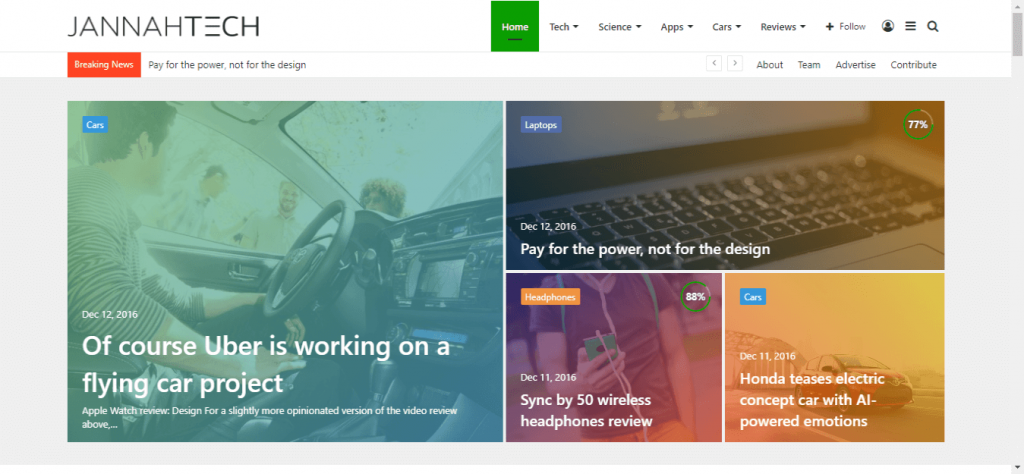Open the user account login icon

tap(888, 26)
